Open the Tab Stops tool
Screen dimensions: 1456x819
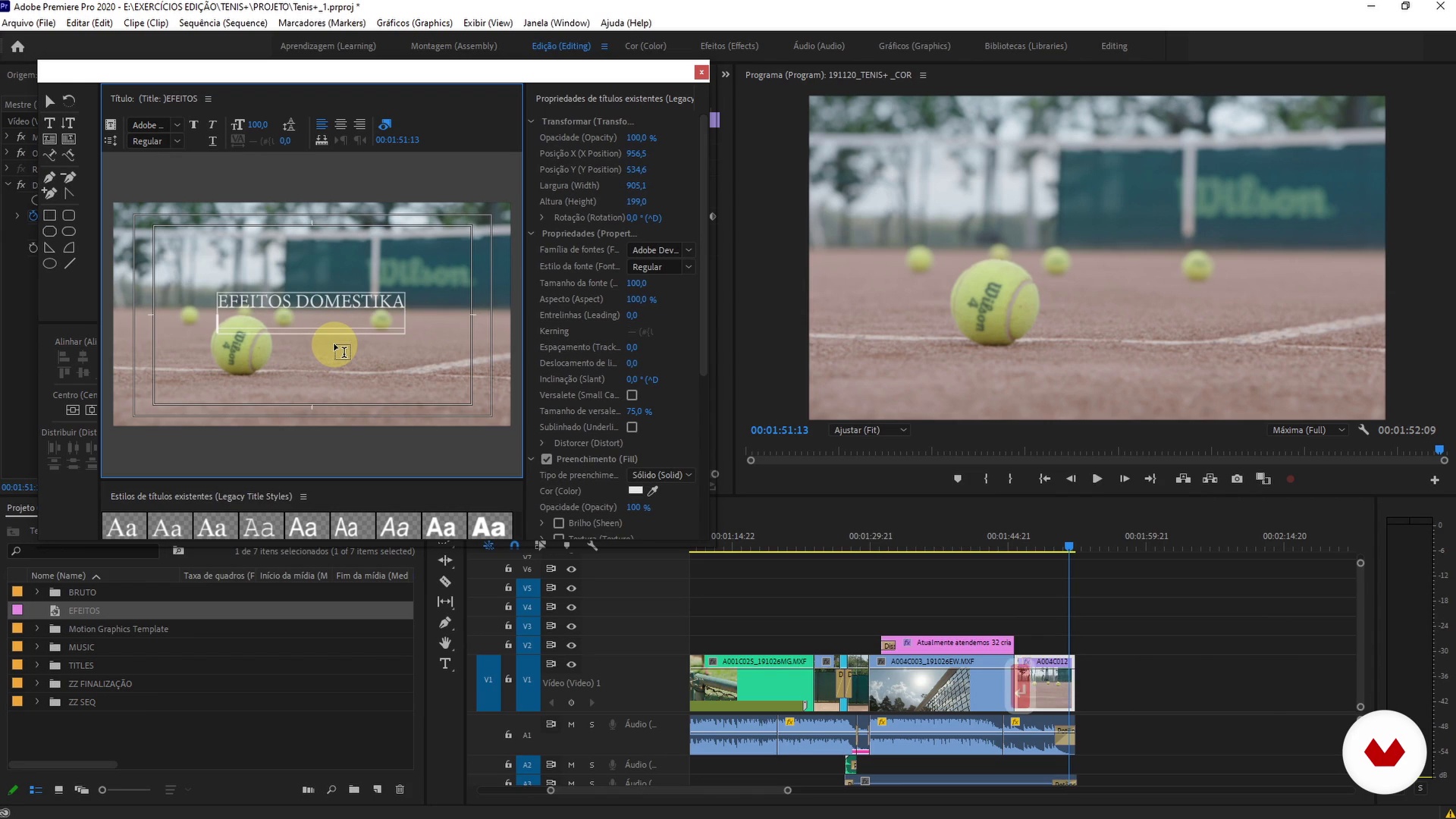322,140
